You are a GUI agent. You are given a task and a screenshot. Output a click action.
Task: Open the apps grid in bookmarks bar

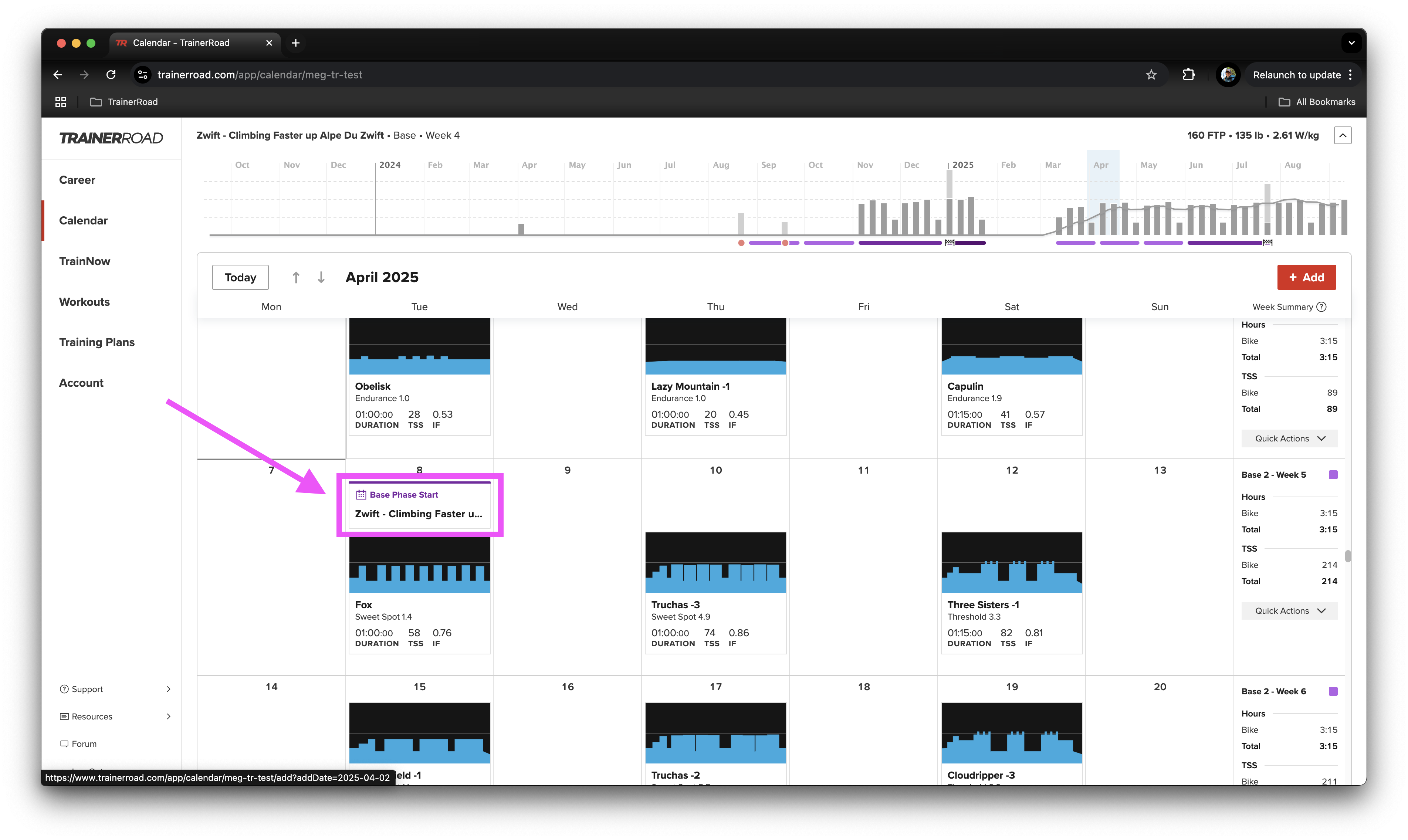tap(61, 102)
